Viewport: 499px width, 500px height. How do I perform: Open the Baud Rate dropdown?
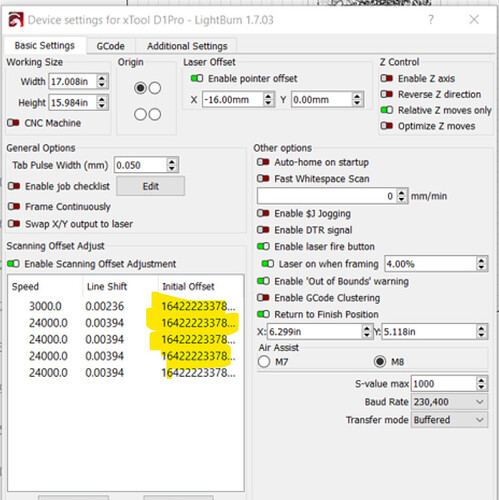449,402
